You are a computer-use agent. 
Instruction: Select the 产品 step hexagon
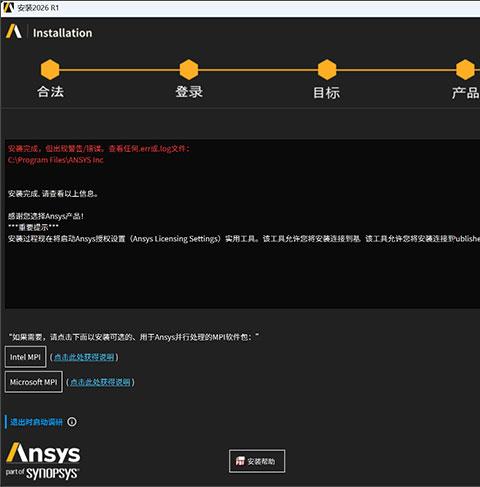coord(465,70)
